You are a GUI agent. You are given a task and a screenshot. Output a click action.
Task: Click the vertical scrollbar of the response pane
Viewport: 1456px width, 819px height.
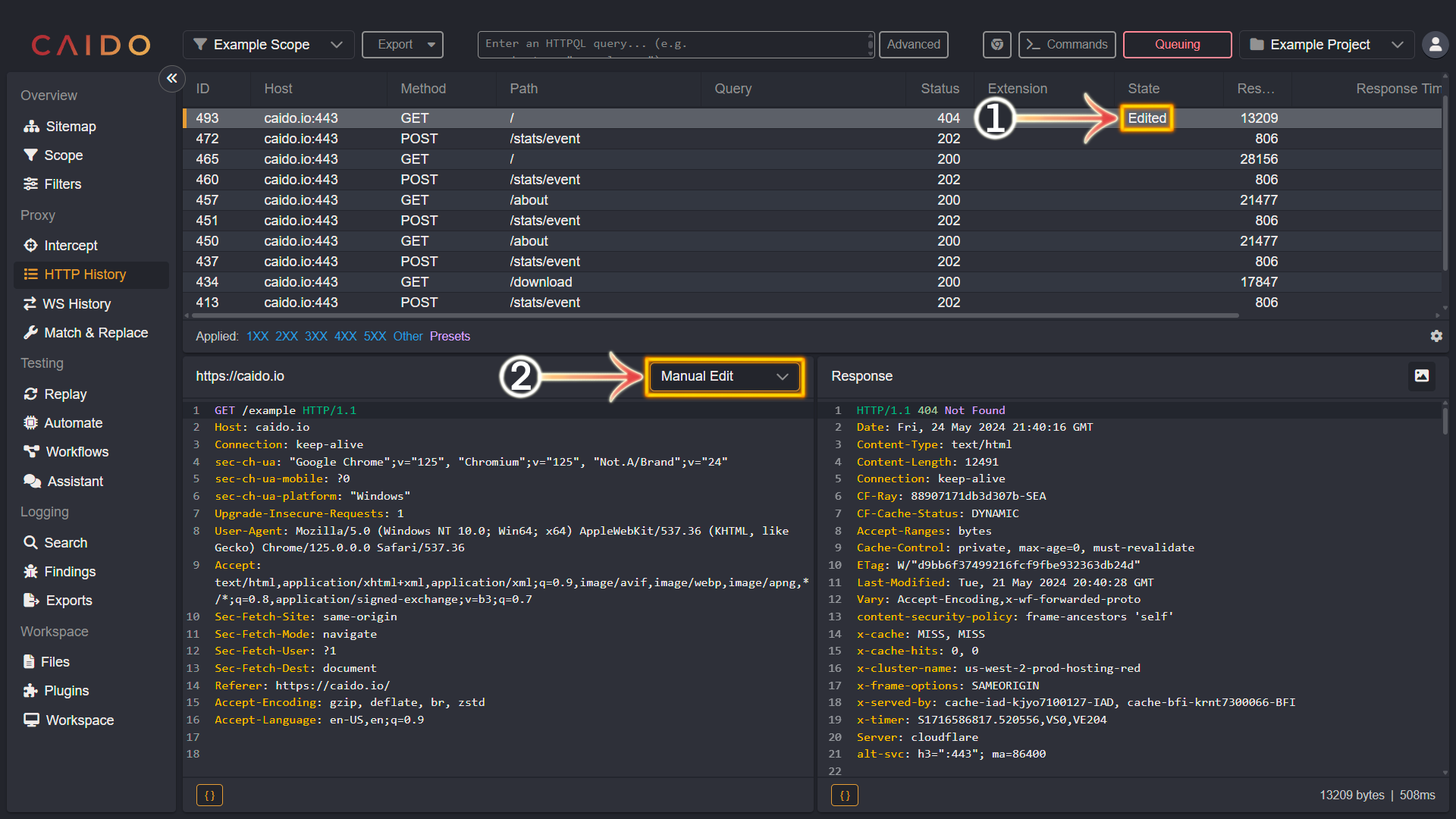click(x=1445, y=421)
